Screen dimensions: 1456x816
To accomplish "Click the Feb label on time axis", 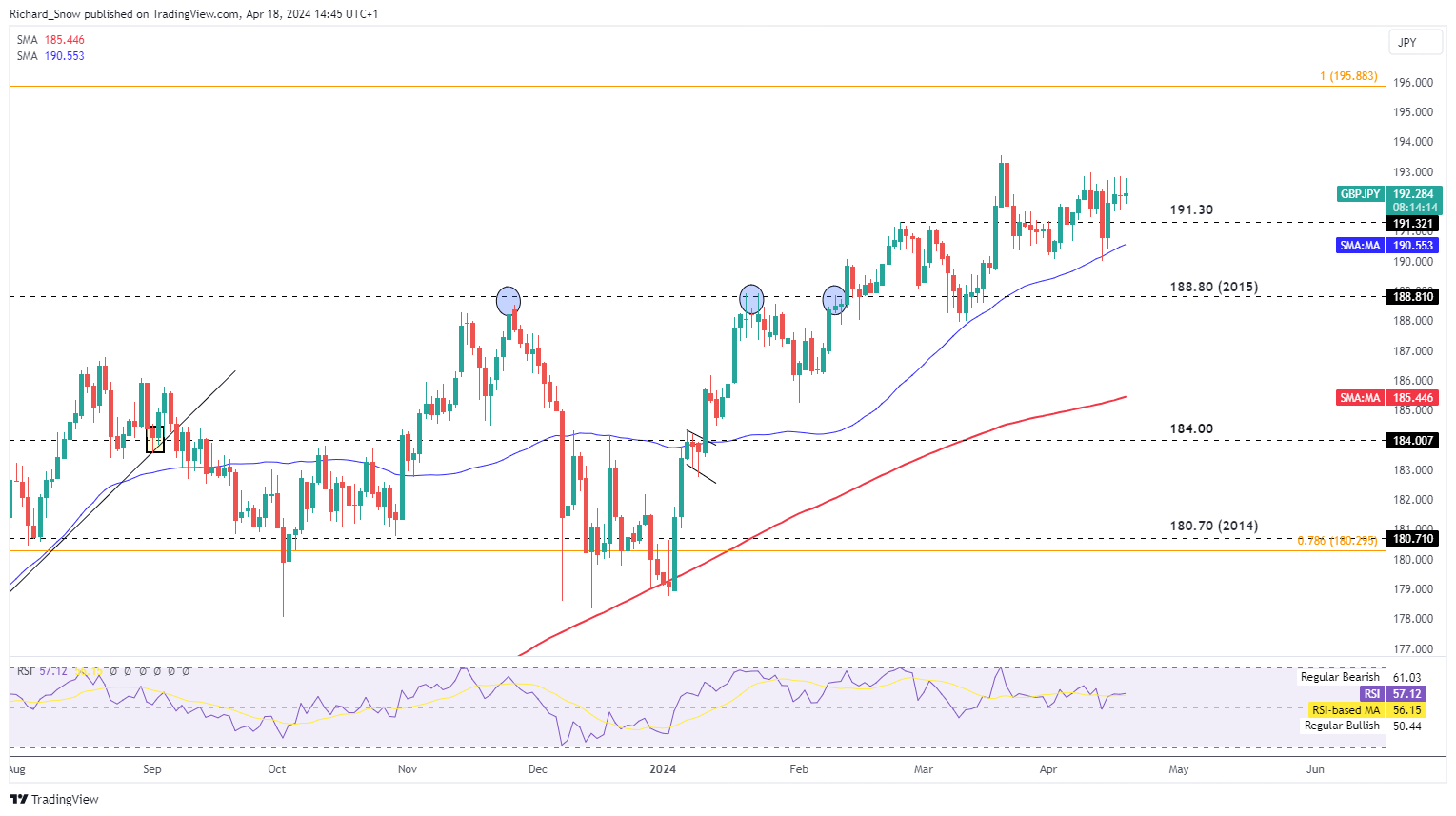I will pos(798,769).
